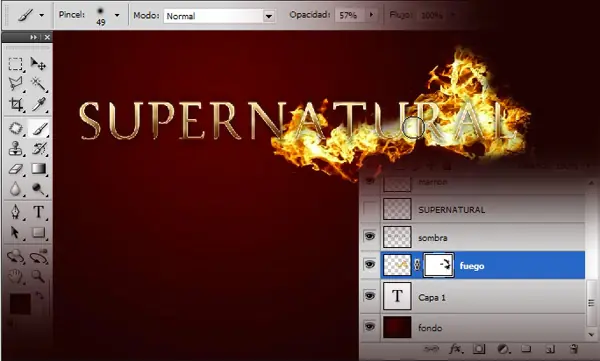Select the Polygonal Lasso tool
This screenshot has width=600, height=361.
(15, 84)
